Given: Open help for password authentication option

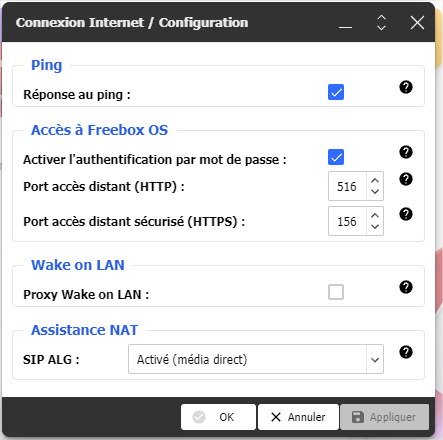Looking at the screenshot, I should pyautogui.click(x=406, y=152).
